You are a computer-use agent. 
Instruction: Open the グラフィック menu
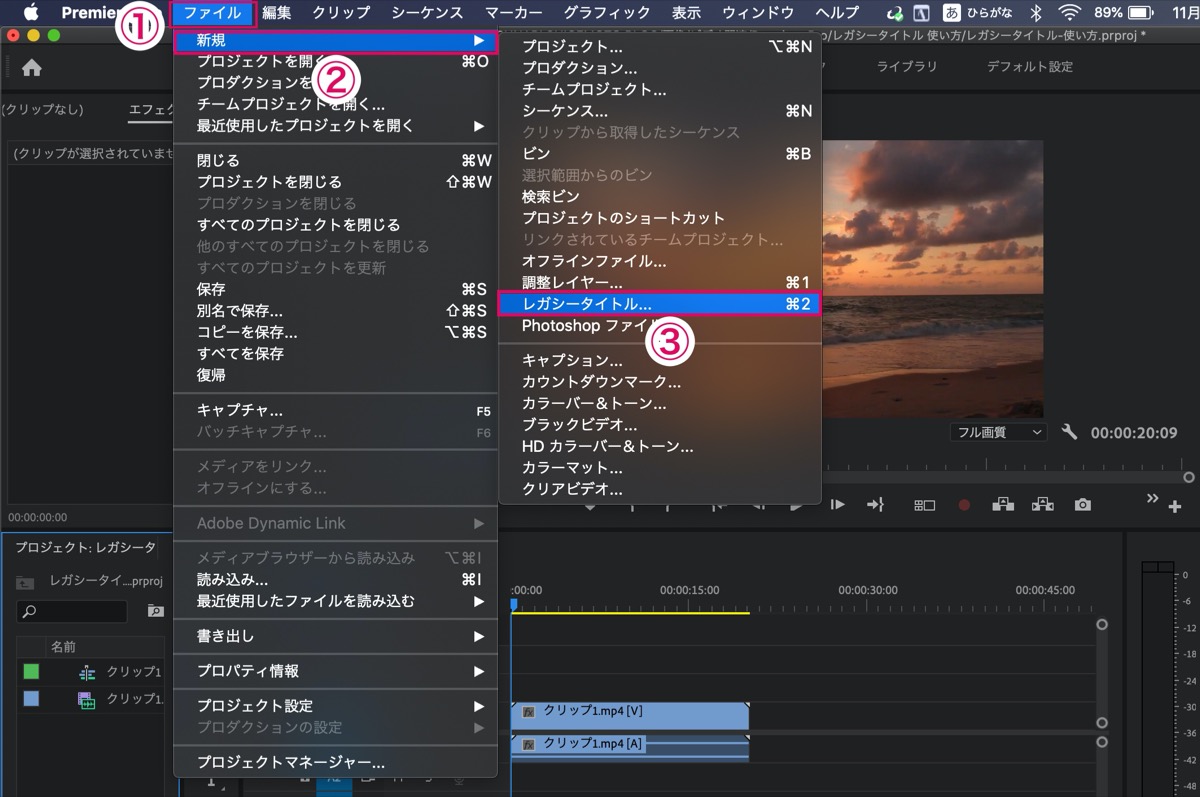click(x=607, y=13)
